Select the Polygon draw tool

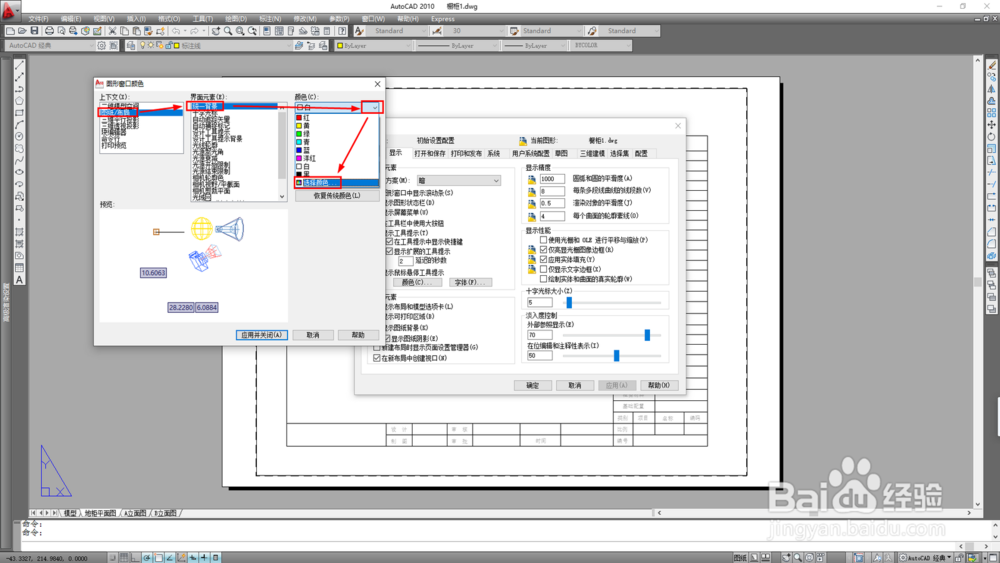19,101
